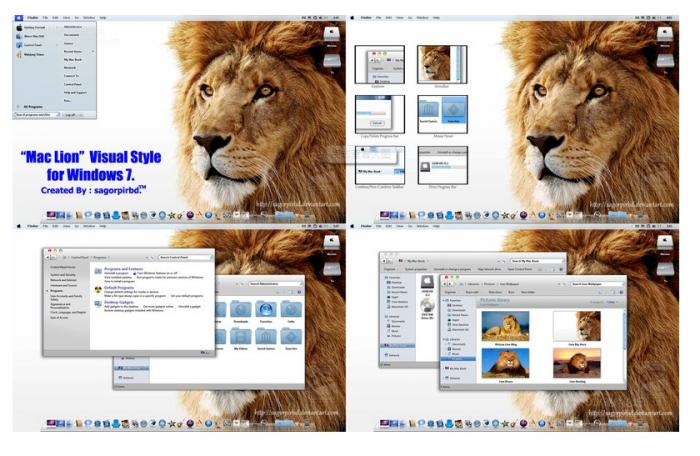Open the Downloads folder behind the Control Panel window
The image size is (700, 456).
click(x=241, y=311)
